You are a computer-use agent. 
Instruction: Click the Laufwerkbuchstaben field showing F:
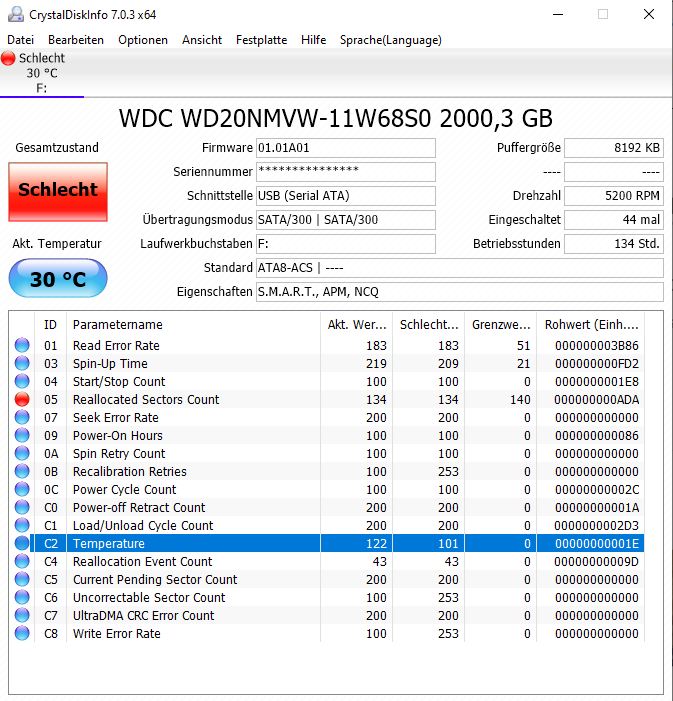346,244
